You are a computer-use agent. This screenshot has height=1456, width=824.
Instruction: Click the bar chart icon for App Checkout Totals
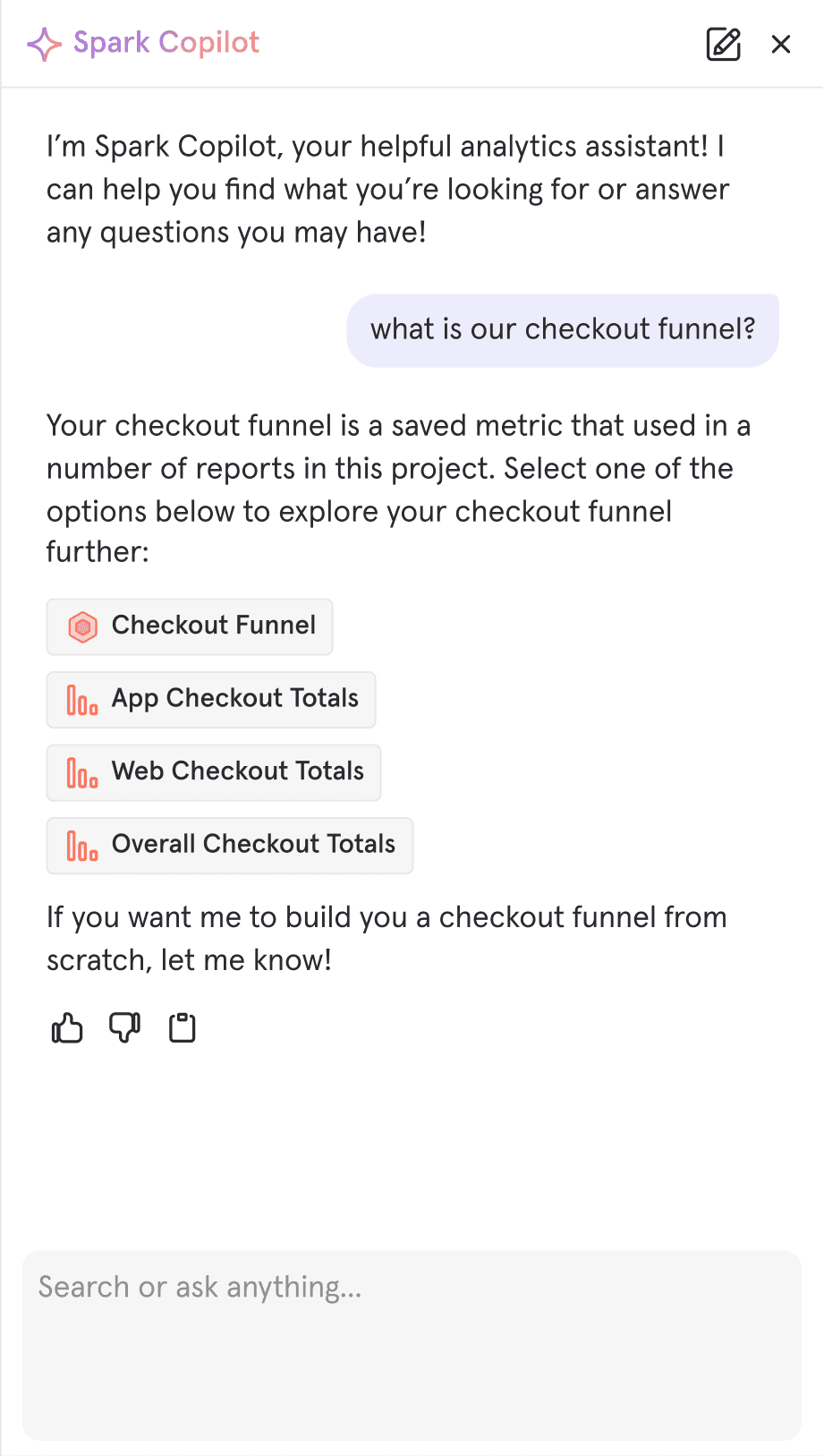(82, 700)
